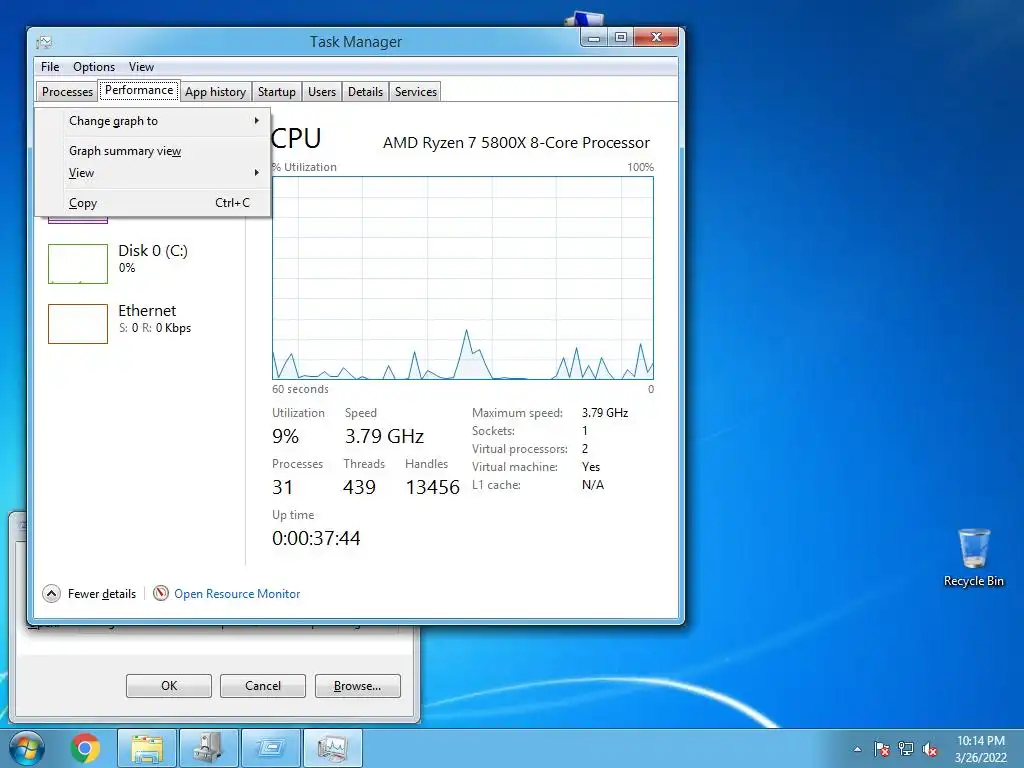Click the handles count 13456
Viewport: 1024px width, 768px height.
(432, 487)
